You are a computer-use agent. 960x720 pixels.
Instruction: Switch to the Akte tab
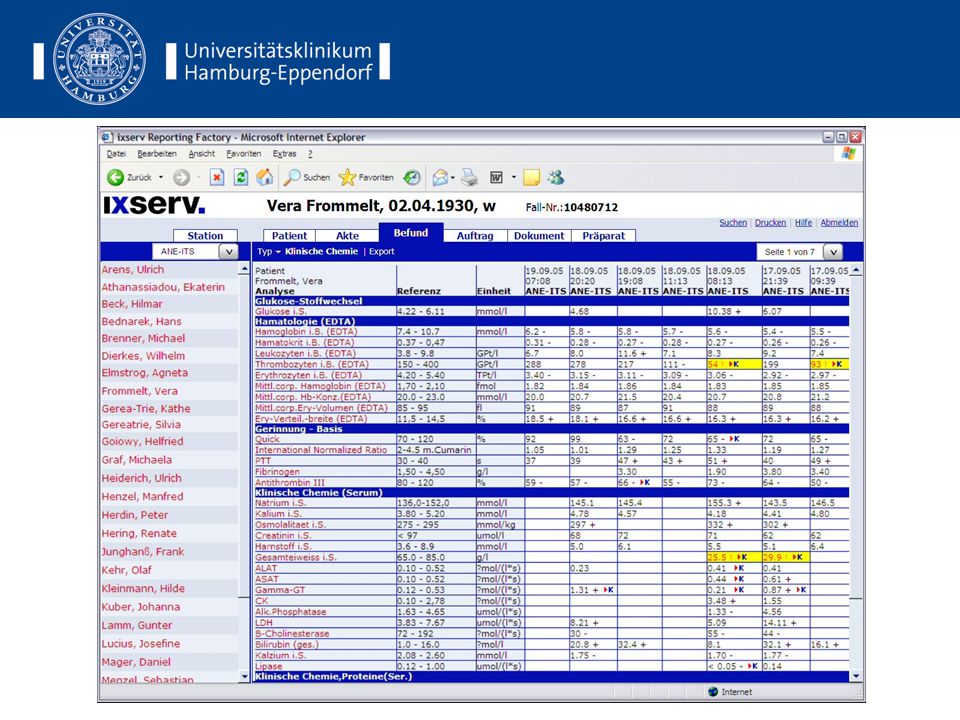(347, 236)
